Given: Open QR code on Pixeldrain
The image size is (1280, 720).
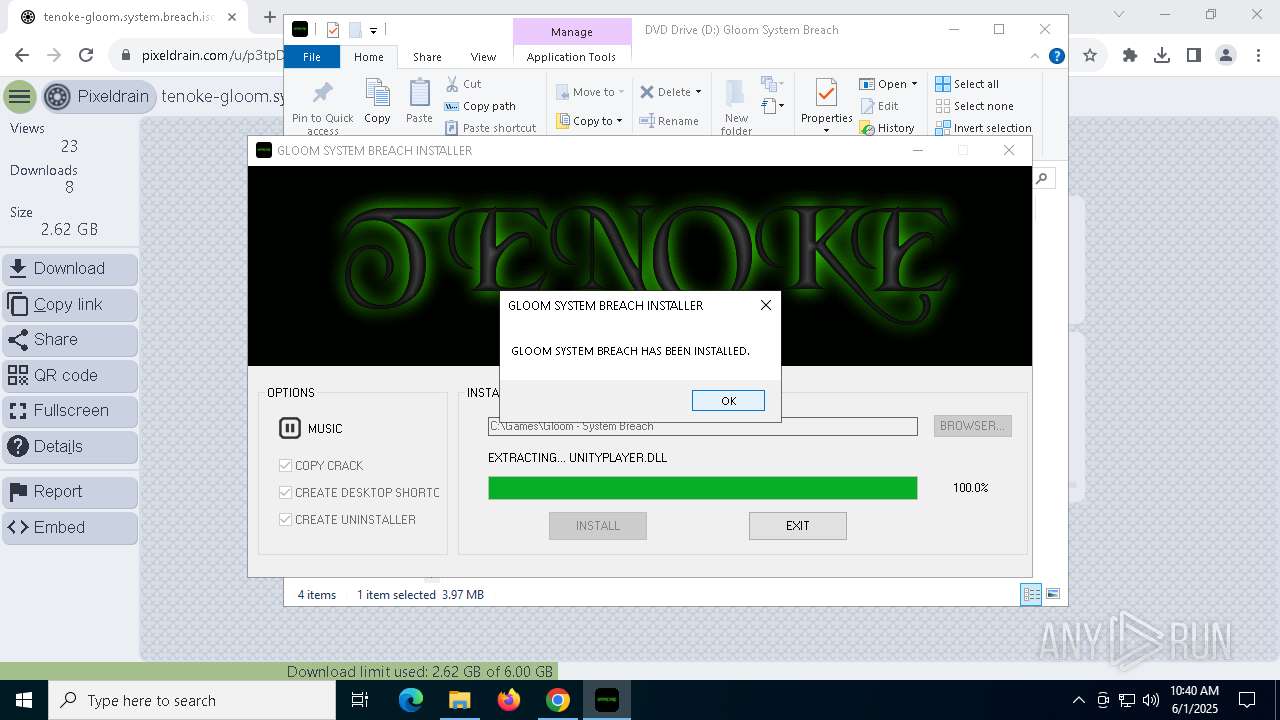Looking at the screenshot, I should (x=70, y=376).
